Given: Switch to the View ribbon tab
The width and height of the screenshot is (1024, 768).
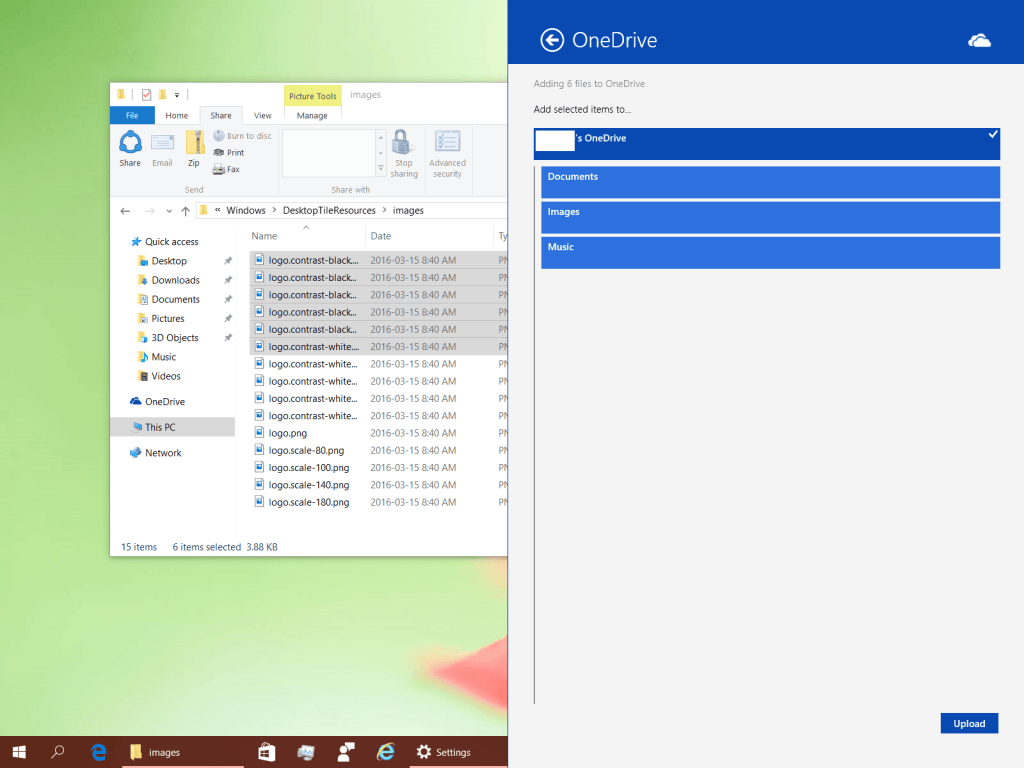Looking at the screenshot, I should pyautogui.click(x=263, y=116).
